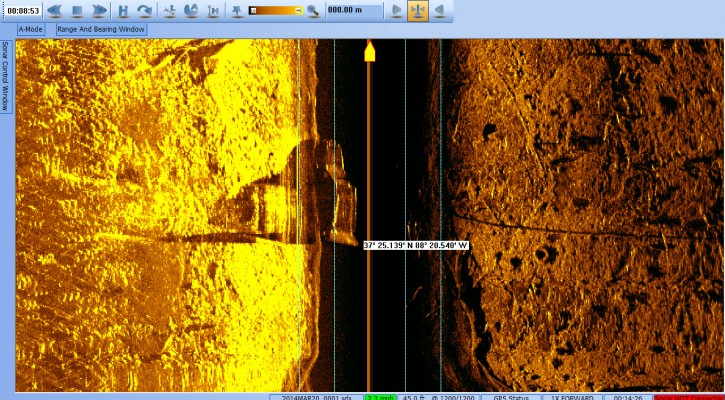This screenshot has width=725, height=400.
Task: Expand the Sonar Control Window side panel
Action: pos(5,76)
